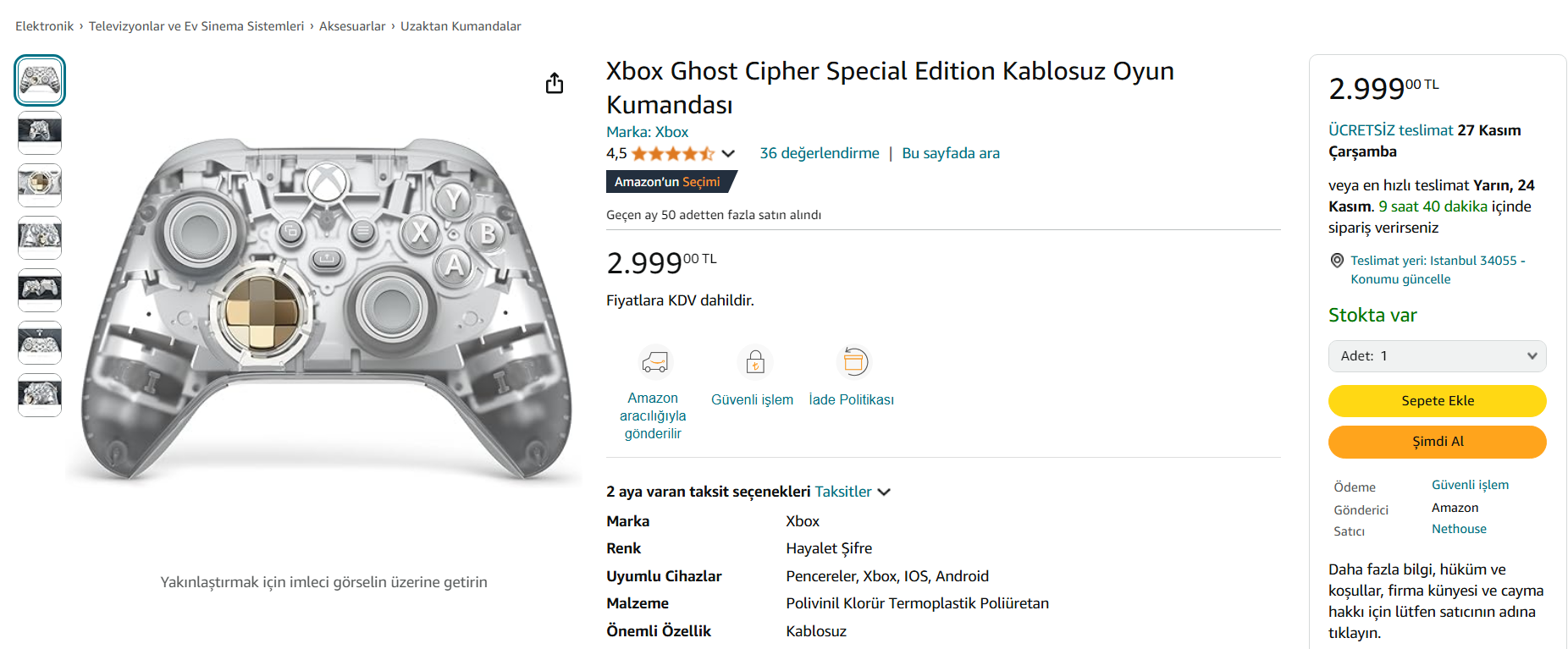Click the Marka: Xbox brand link
The height and width of the screenshot is (649, 1568).
pos(647,132)
